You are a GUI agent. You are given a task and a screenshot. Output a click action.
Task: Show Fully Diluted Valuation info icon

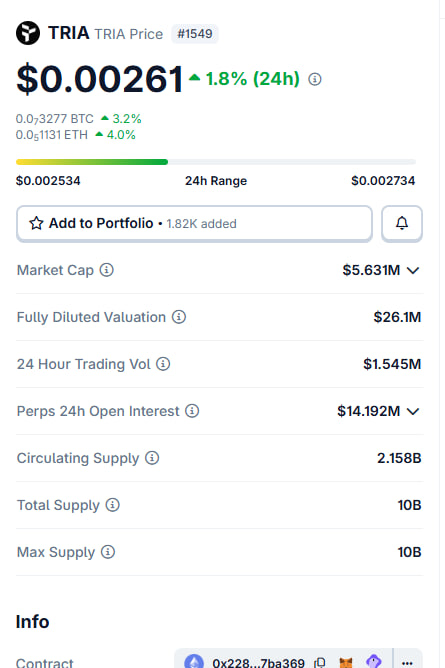179,317
